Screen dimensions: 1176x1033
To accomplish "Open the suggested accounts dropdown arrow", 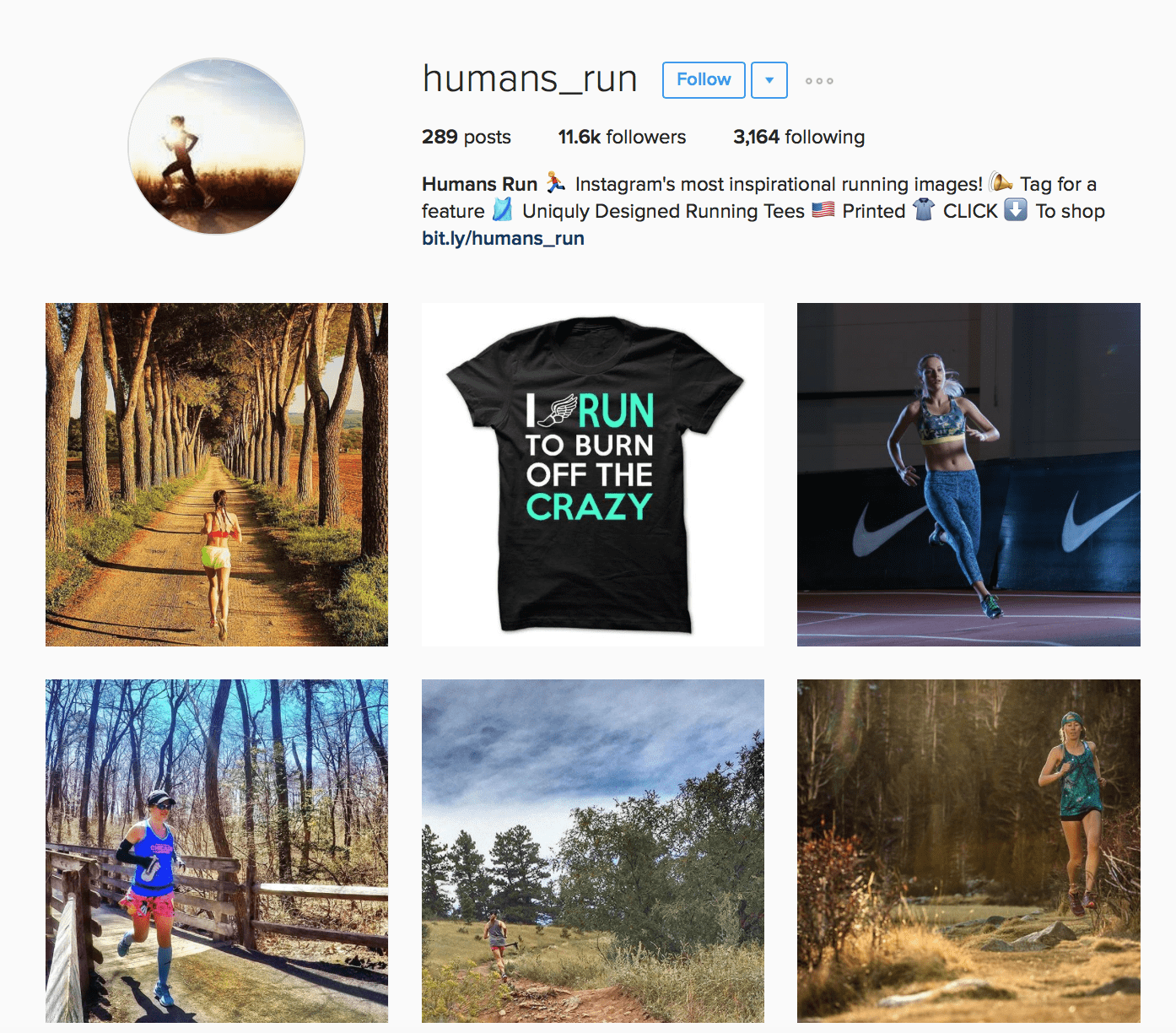I will tap(769, 80).
